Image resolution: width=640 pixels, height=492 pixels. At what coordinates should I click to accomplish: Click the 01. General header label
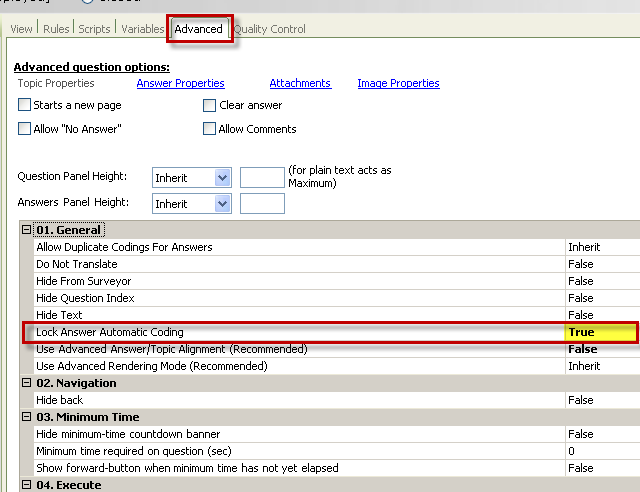pos(69,230)
